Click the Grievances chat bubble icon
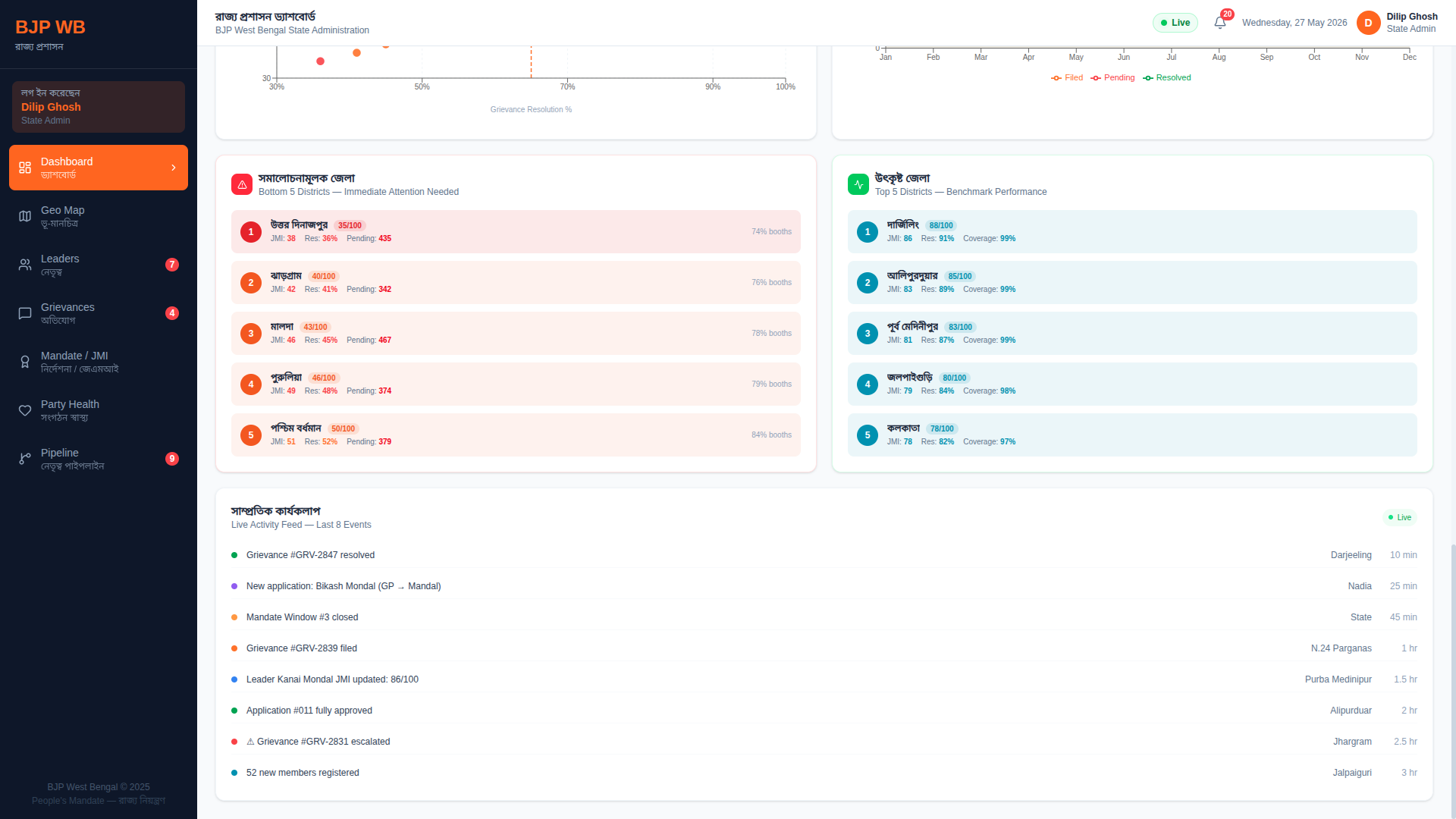This screenshot has width=1456, height=819. [25, 313]
